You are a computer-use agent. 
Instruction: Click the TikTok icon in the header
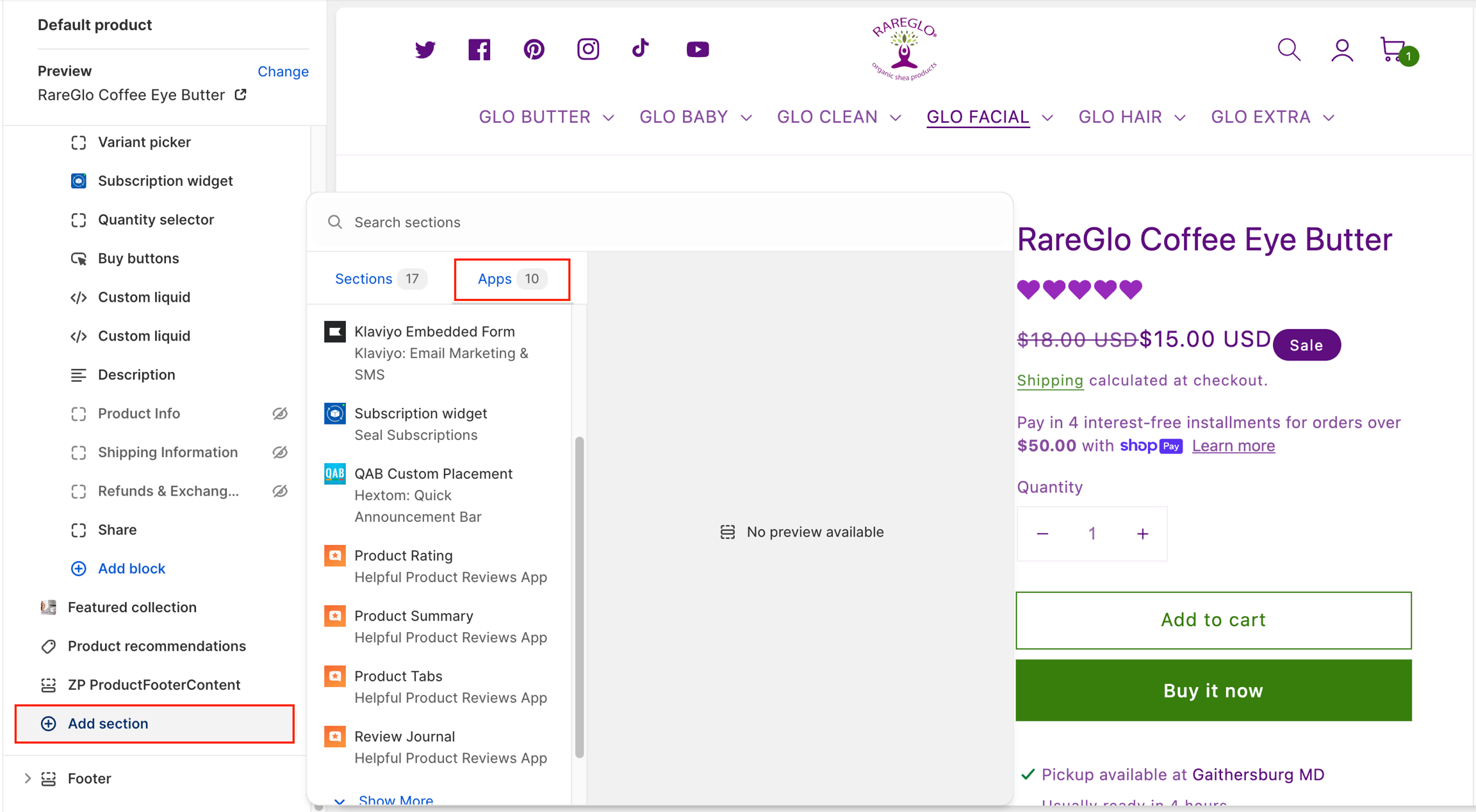(x=641, y=49)
